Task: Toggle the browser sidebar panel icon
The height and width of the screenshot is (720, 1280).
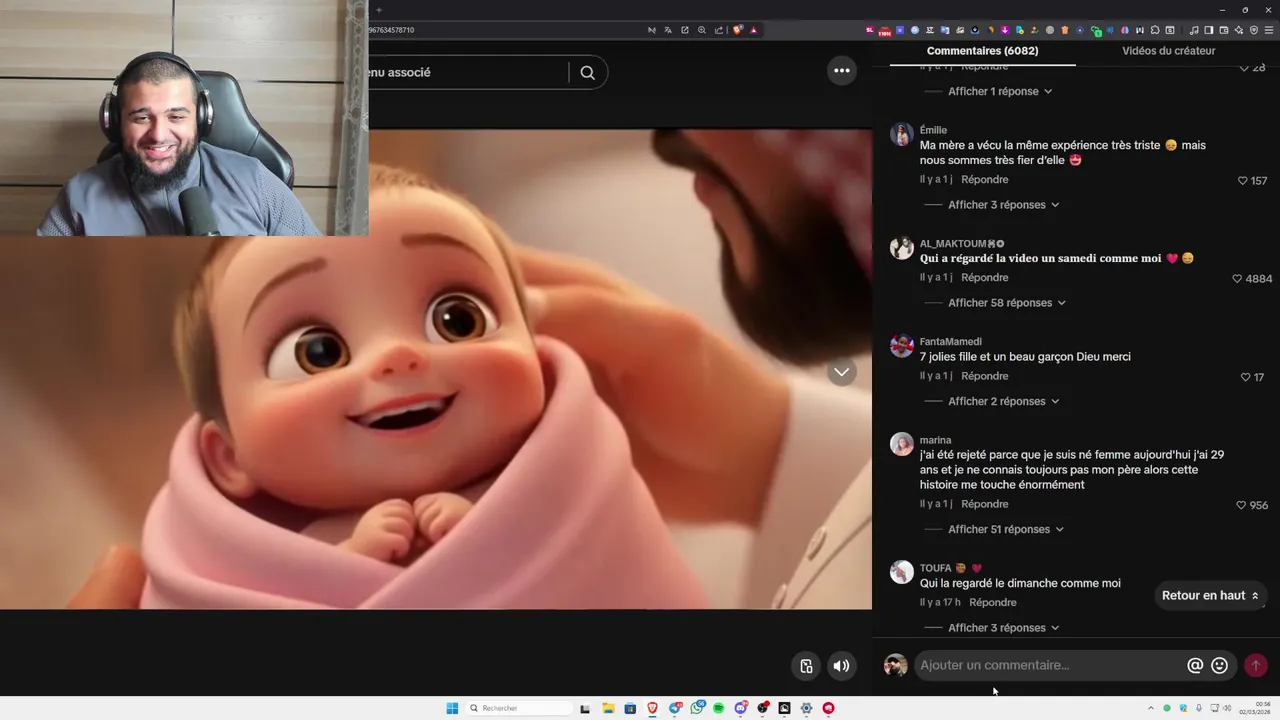Action: point(1208,30)
